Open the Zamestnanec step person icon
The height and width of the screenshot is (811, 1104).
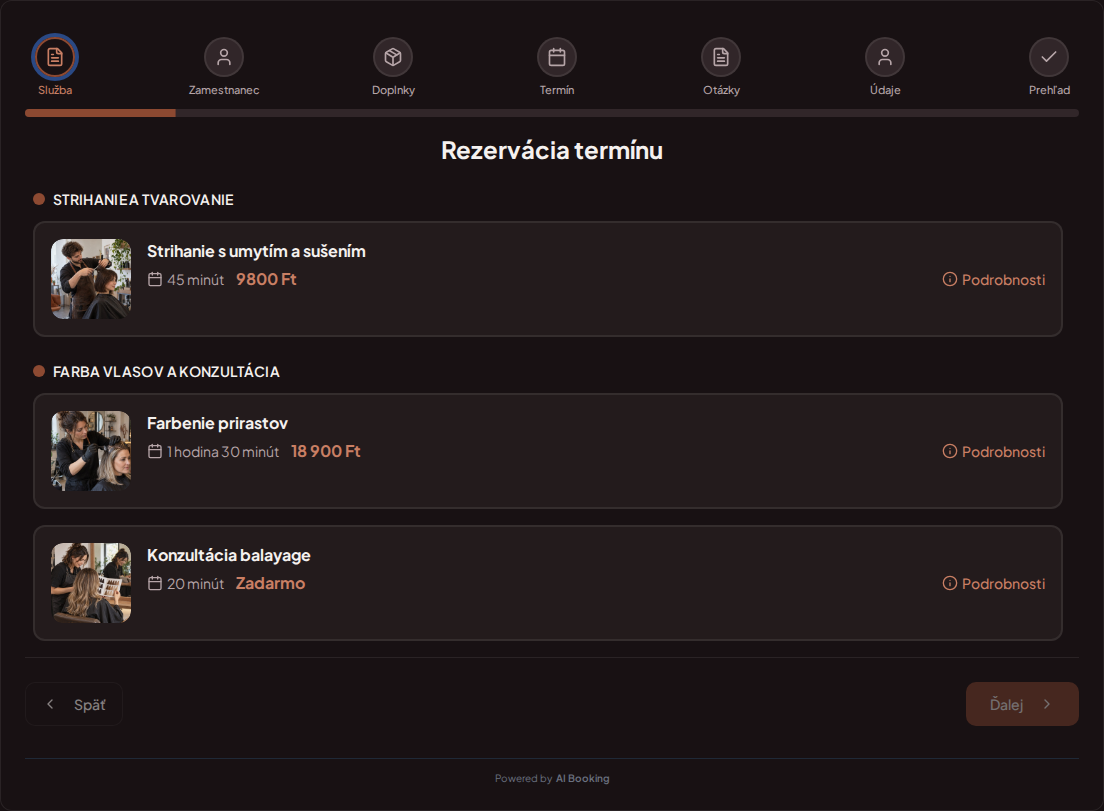(x=224, y=57)
